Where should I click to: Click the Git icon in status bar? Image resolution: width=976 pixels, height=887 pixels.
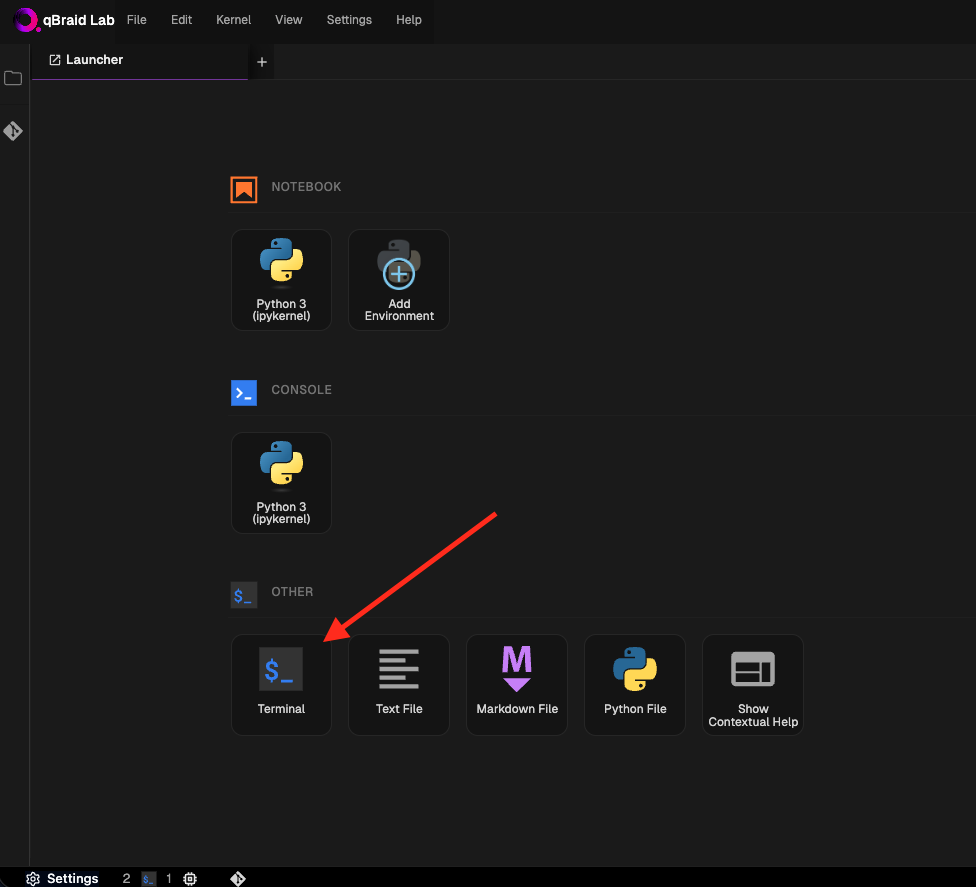238,879
